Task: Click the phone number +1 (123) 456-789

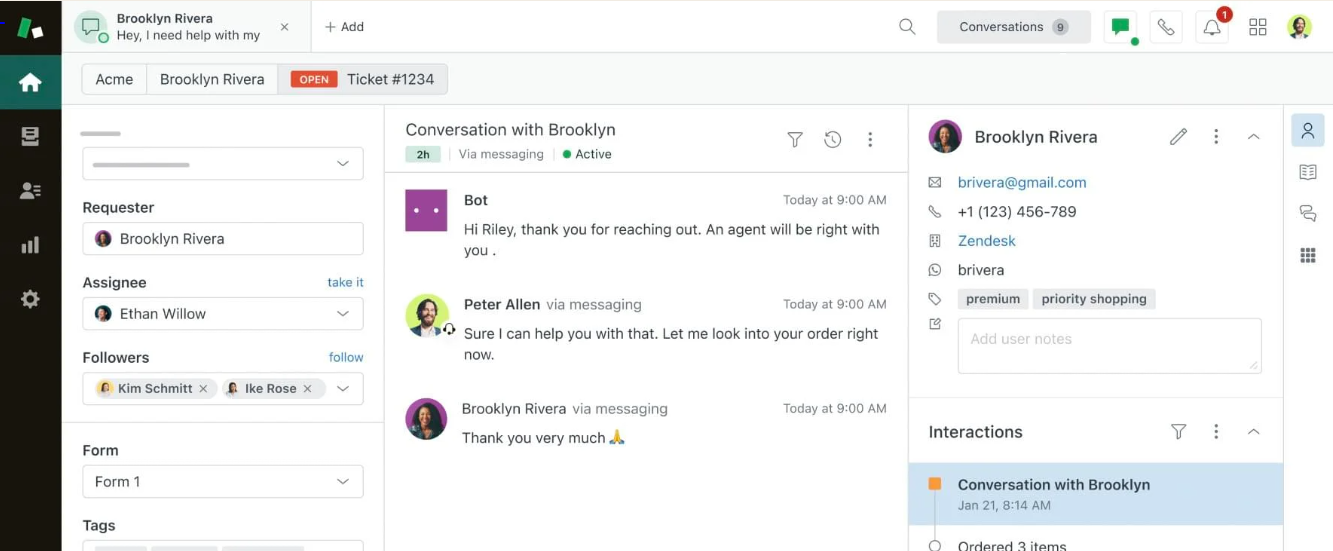Action: tap(1017, 212)
